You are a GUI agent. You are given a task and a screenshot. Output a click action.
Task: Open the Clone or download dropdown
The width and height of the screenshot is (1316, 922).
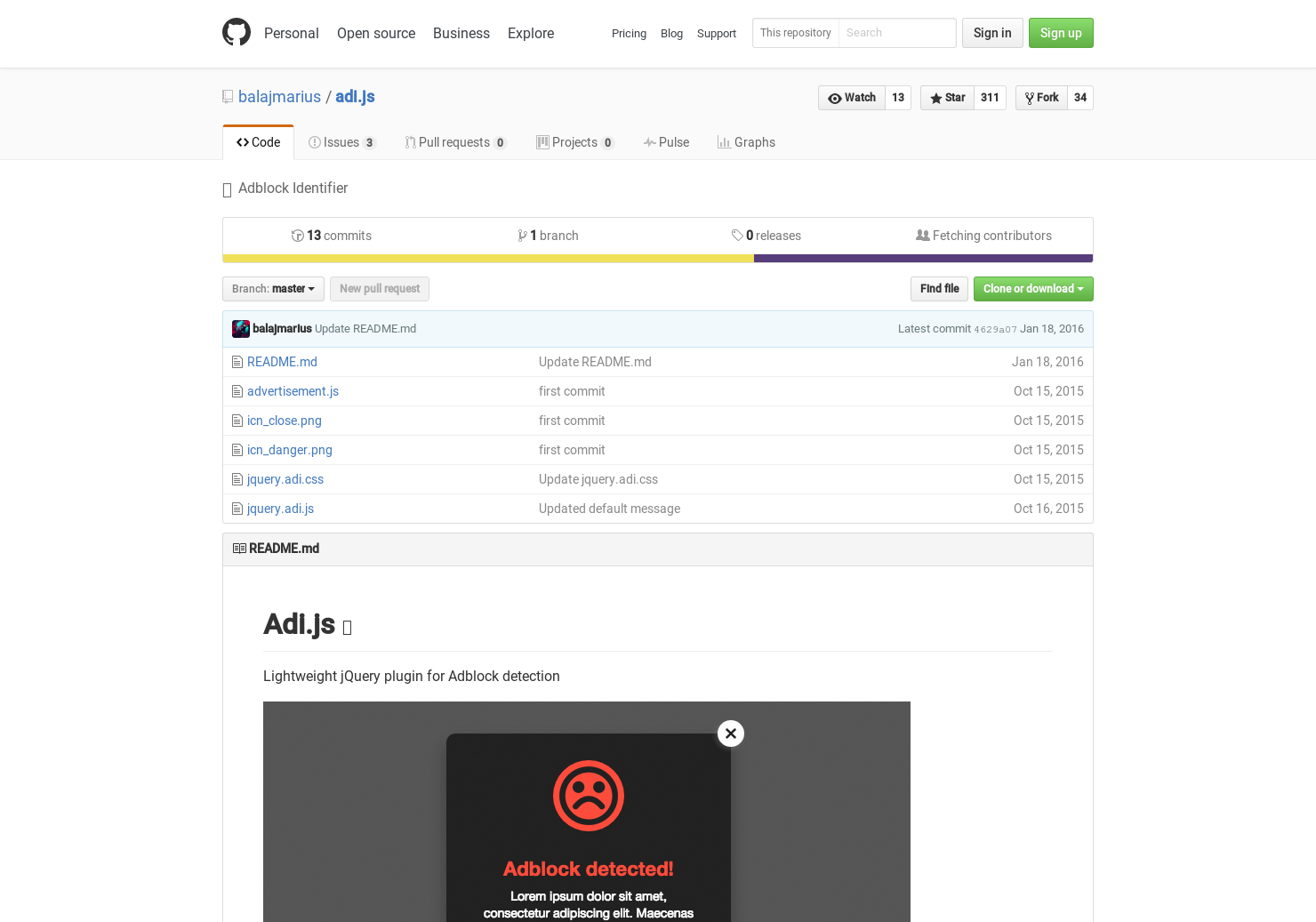pyautogui.click(x=1032, y=289)
